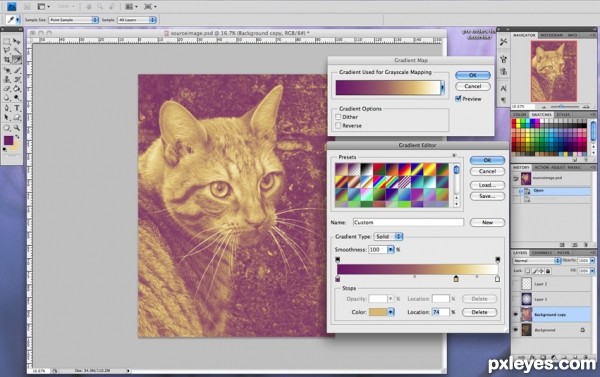Select the Move tool

[x=17, y=41]
